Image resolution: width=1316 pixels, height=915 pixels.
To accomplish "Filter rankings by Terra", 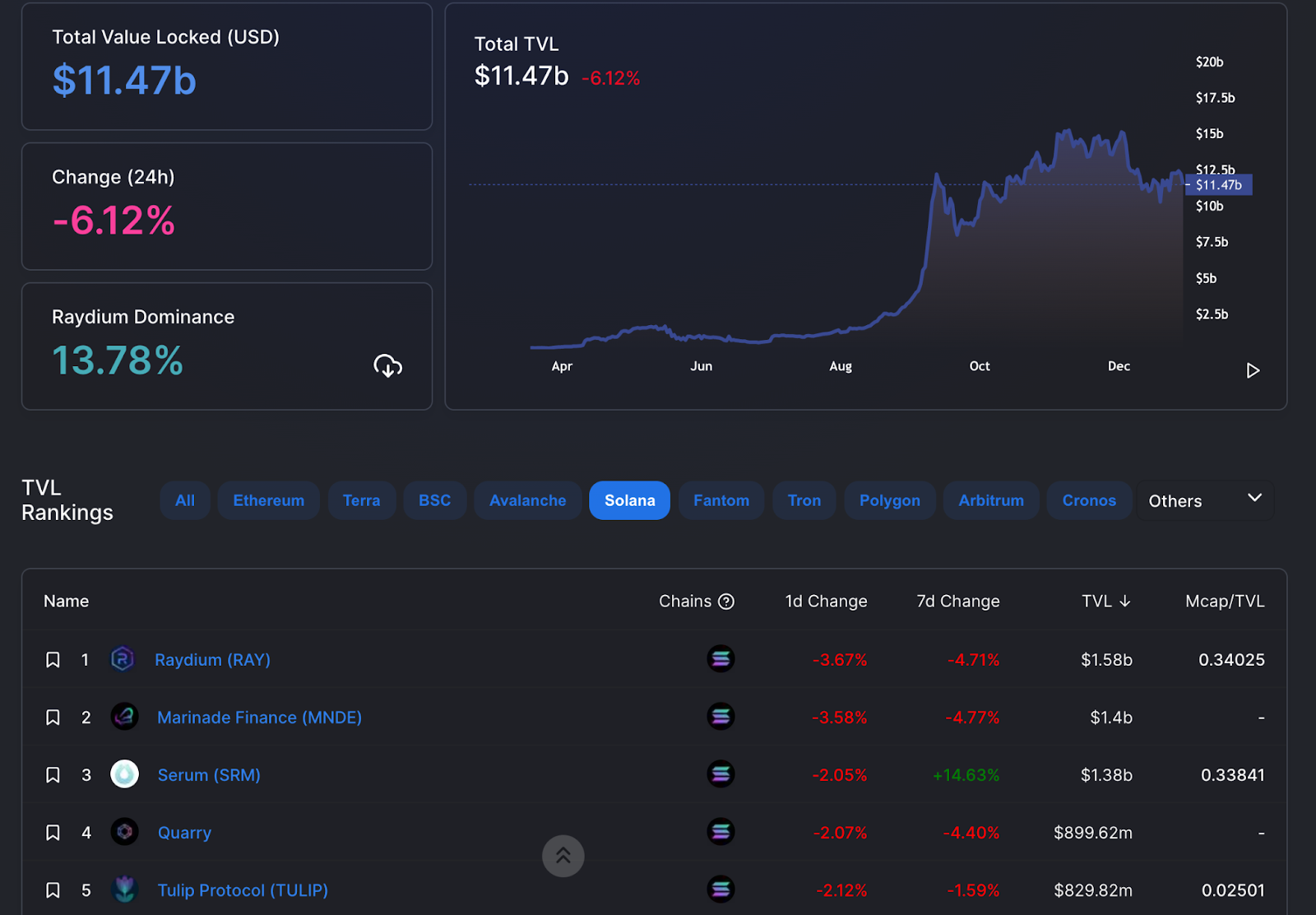I will [362, 500].
